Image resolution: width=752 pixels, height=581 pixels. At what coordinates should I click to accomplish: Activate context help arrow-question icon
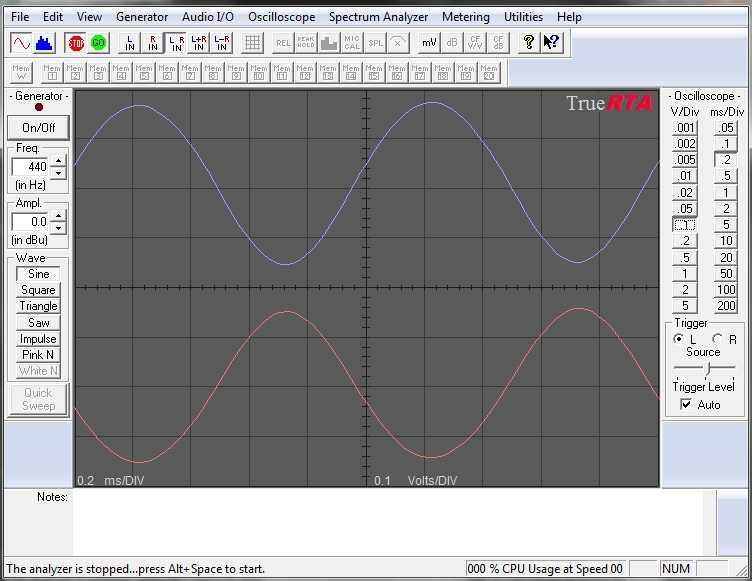pyautogui.click(x=552, y=43)
